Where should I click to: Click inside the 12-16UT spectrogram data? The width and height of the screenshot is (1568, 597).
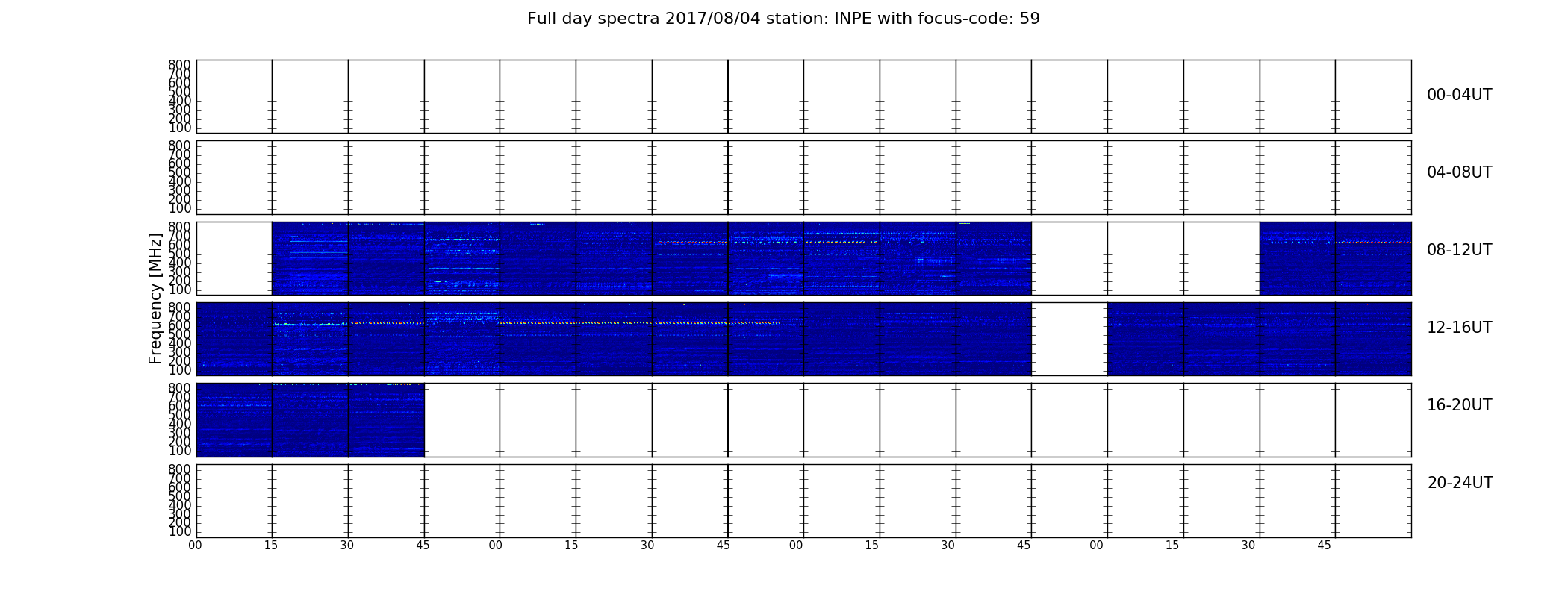click(614, 339)
